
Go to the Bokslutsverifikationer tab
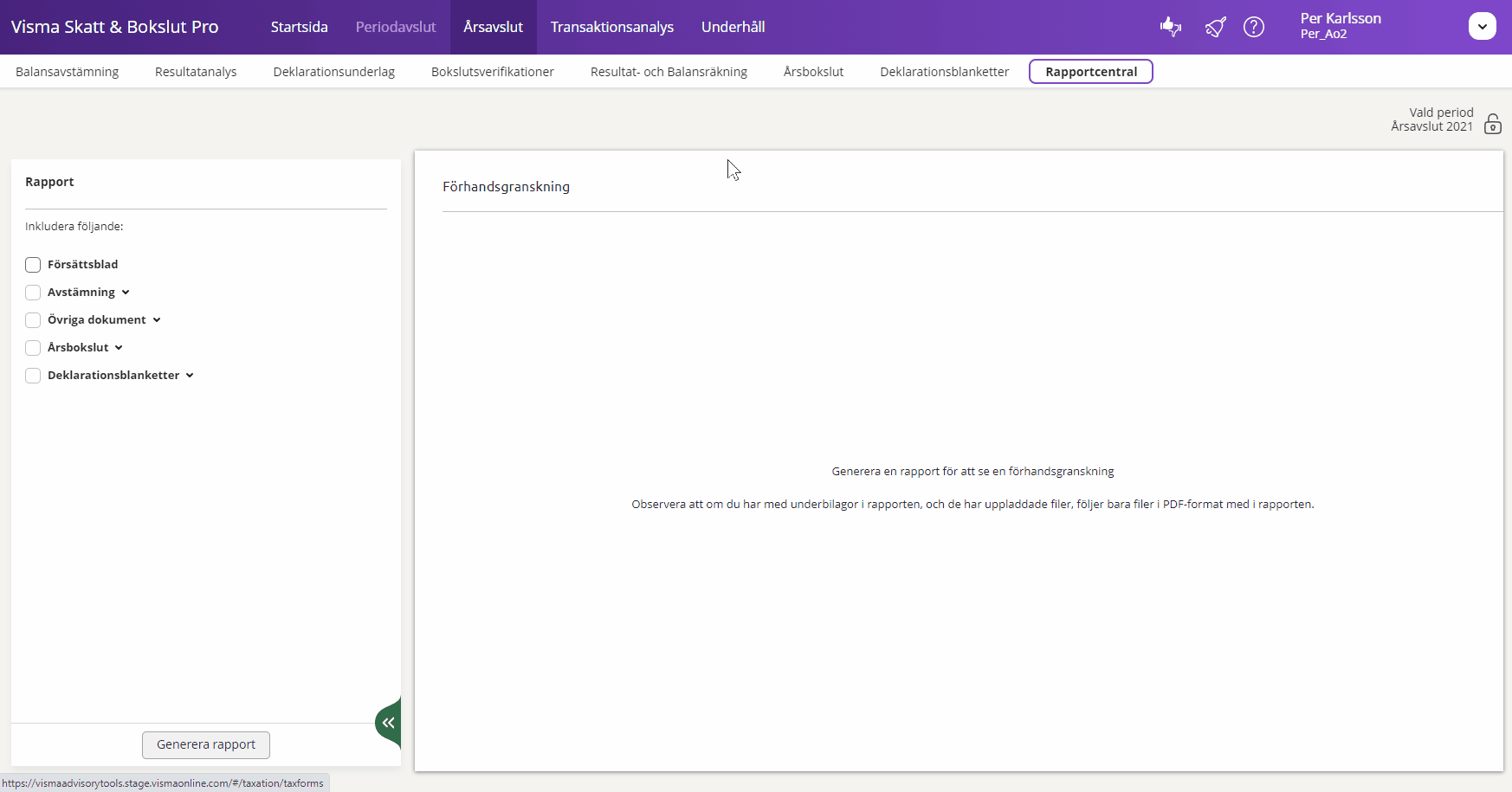(492, 72)
